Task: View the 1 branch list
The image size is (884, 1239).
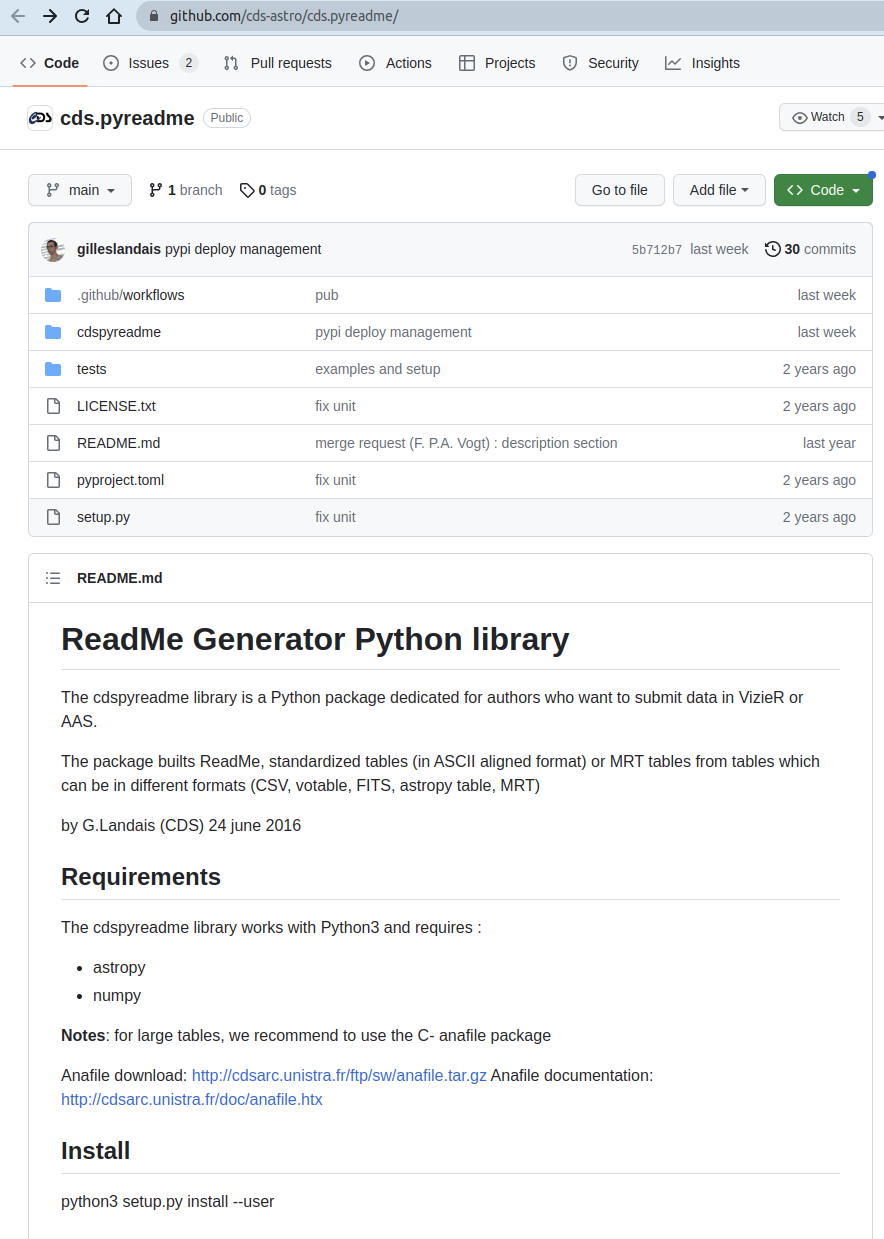Action: point(186,190)
